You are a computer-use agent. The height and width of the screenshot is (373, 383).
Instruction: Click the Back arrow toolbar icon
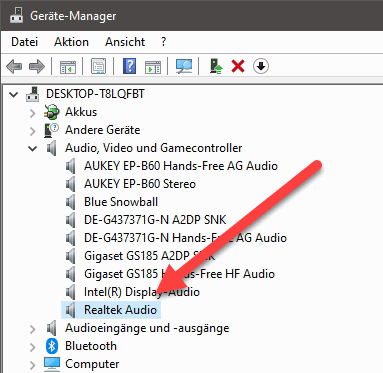click(x=14, y=66)
